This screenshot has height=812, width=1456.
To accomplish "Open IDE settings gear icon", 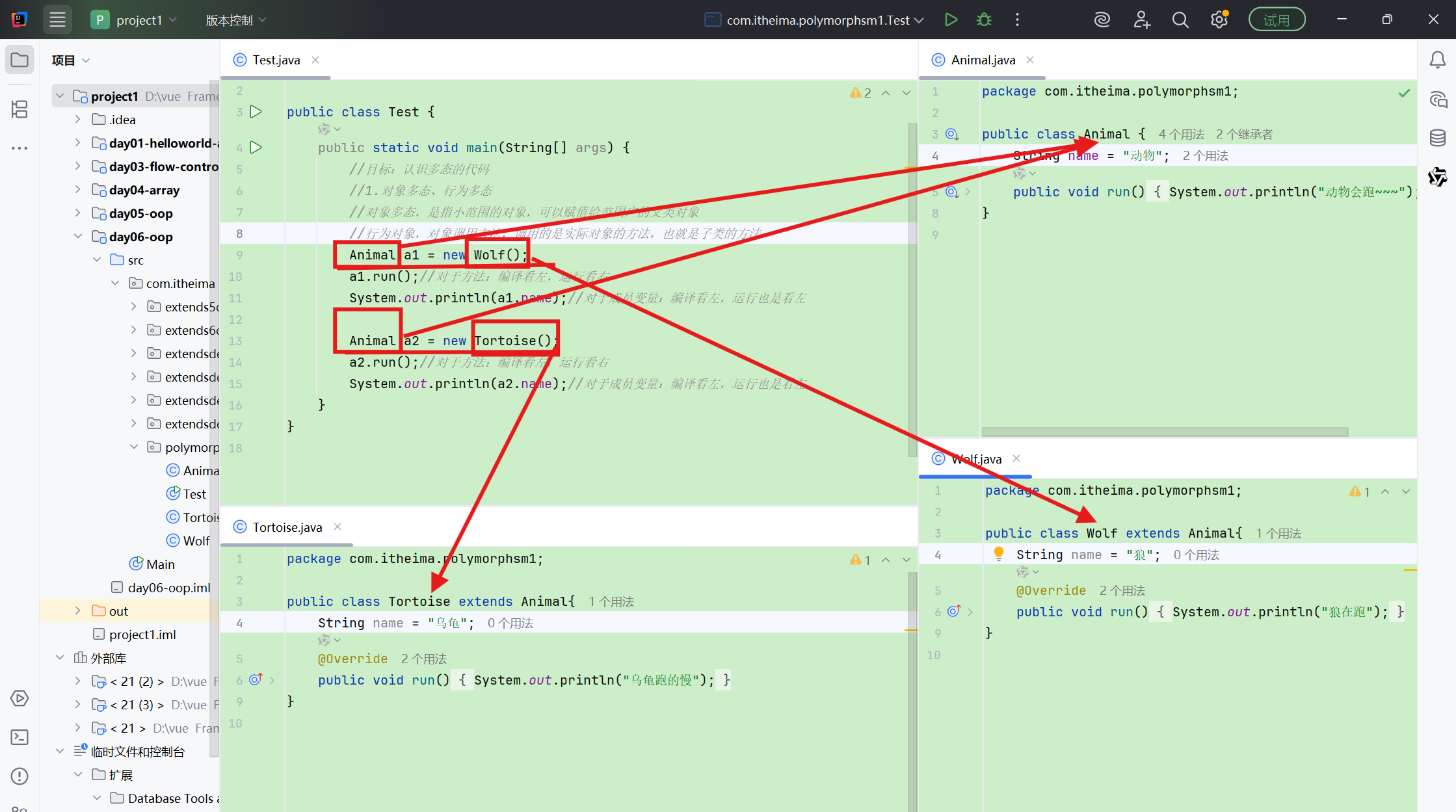I will click(x=1219, y=20).
